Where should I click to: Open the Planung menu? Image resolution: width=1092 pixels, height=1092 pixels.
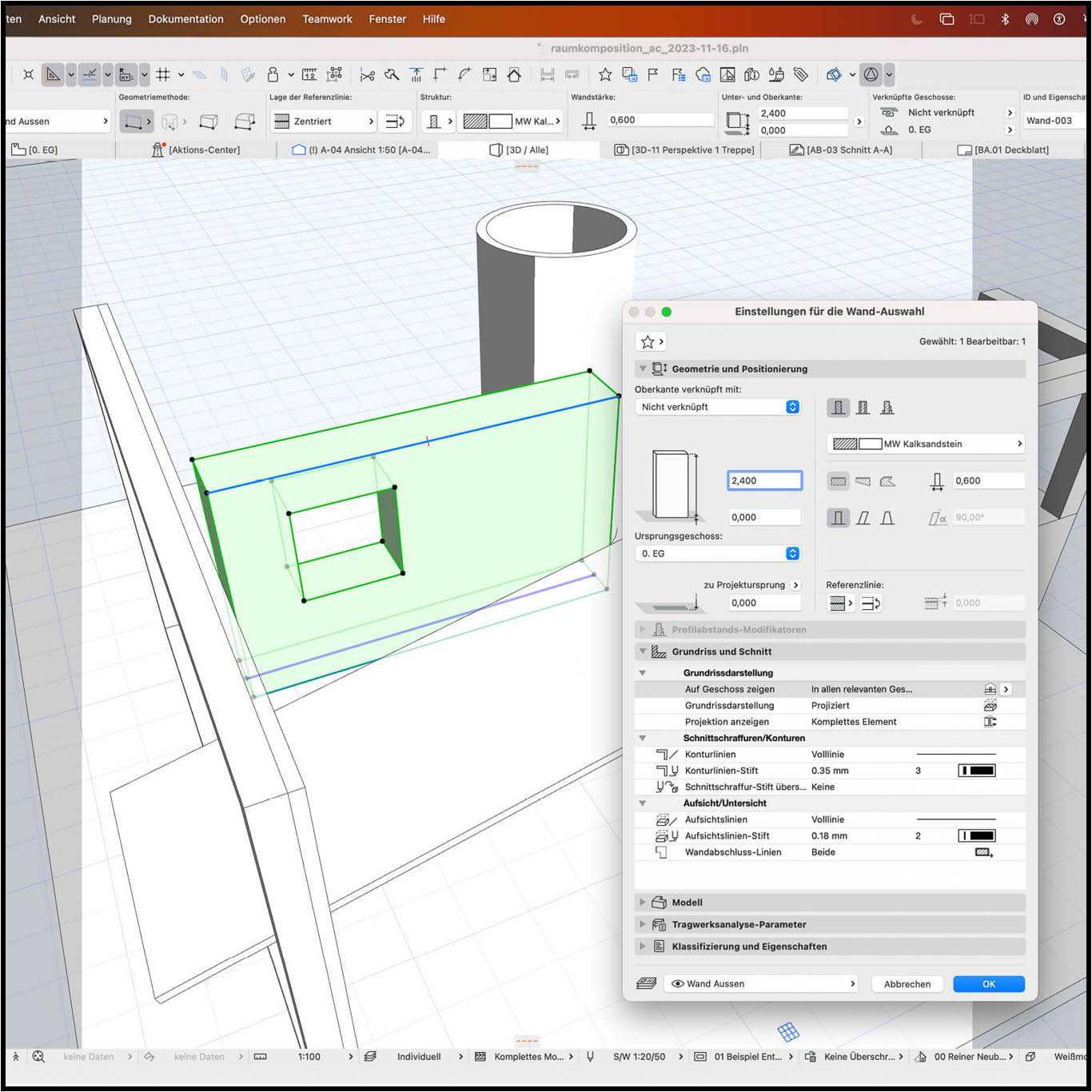coord(112,19)
